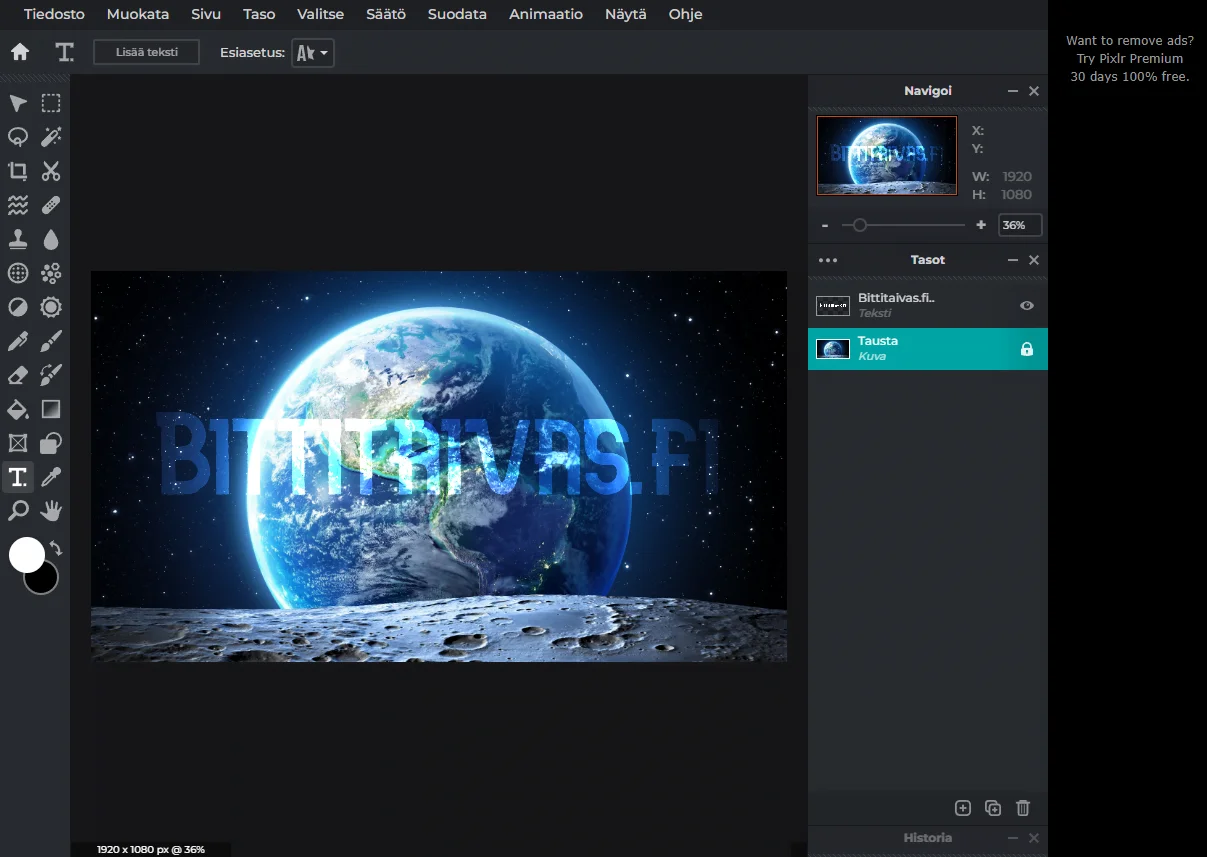Click the Navigoi preview thumbnail

coord(887,155)
